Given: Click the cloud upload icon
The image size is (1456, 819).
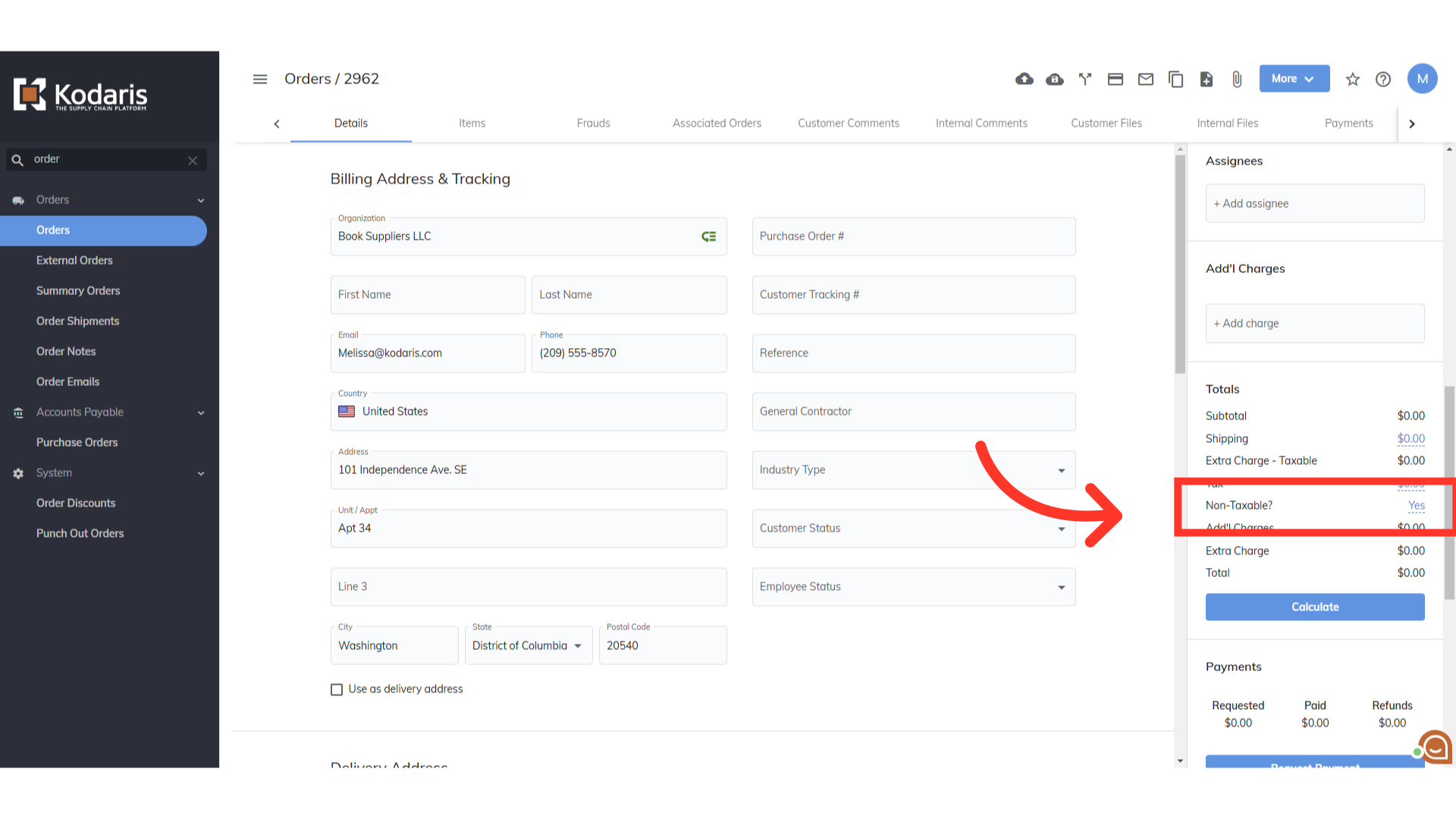Looking at the screenshot, I should point(1025,79).
